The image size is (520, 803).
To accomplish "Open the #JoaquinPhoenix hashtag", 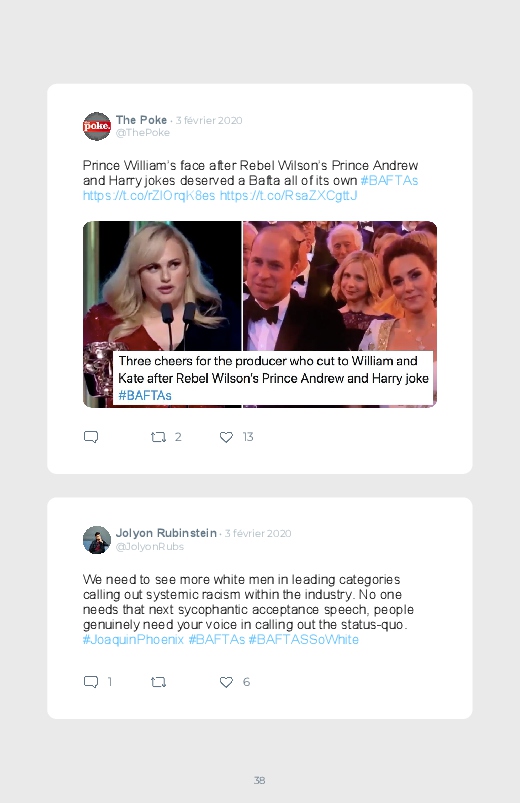I will (133, 639).
